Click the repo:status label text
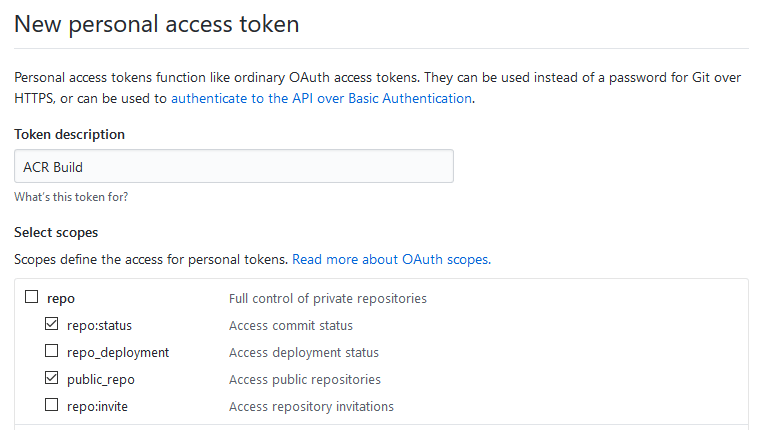 [99, 325]
